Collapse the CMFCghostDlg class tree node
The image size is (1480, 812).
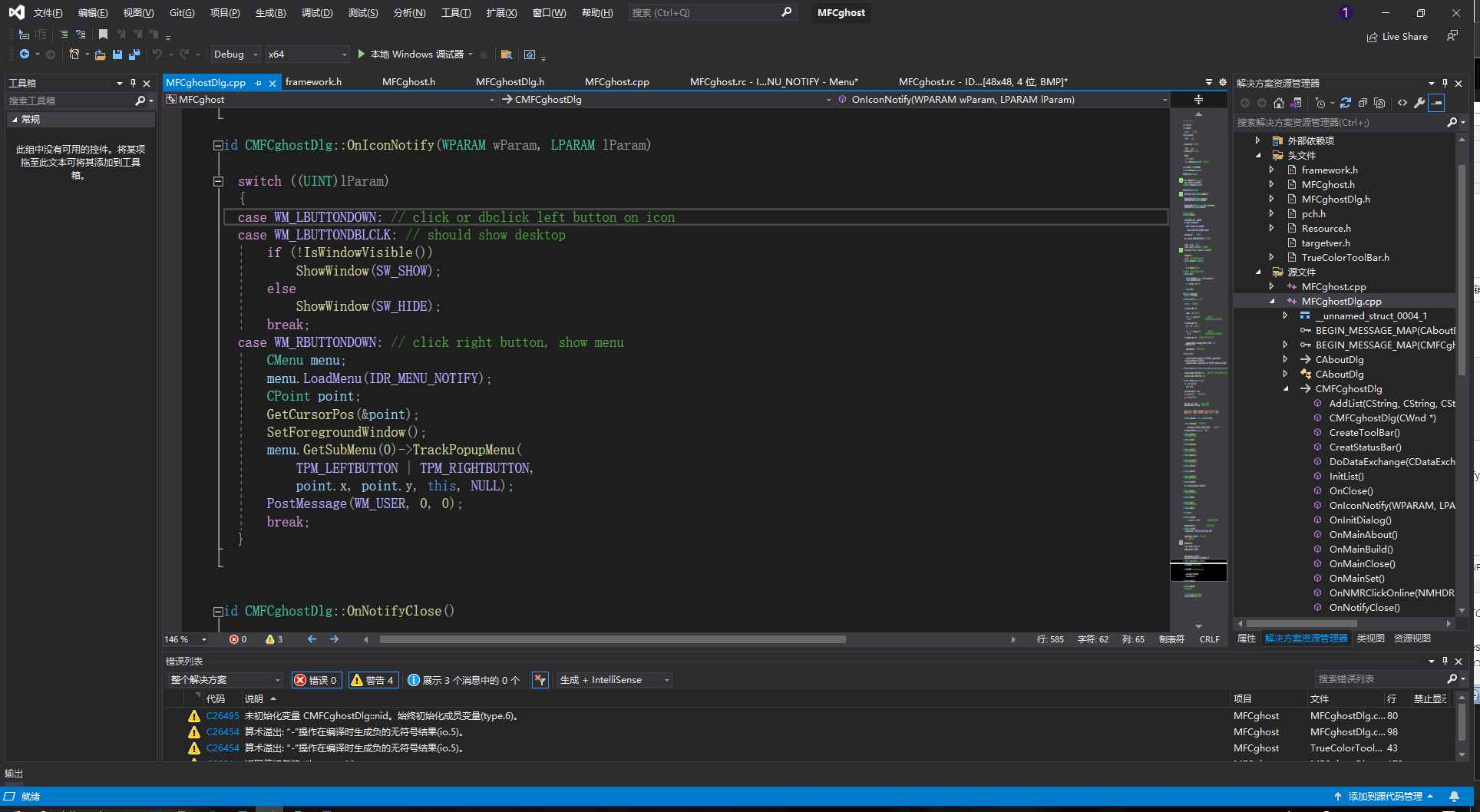pyautogui.click(x=1286, y=389)
